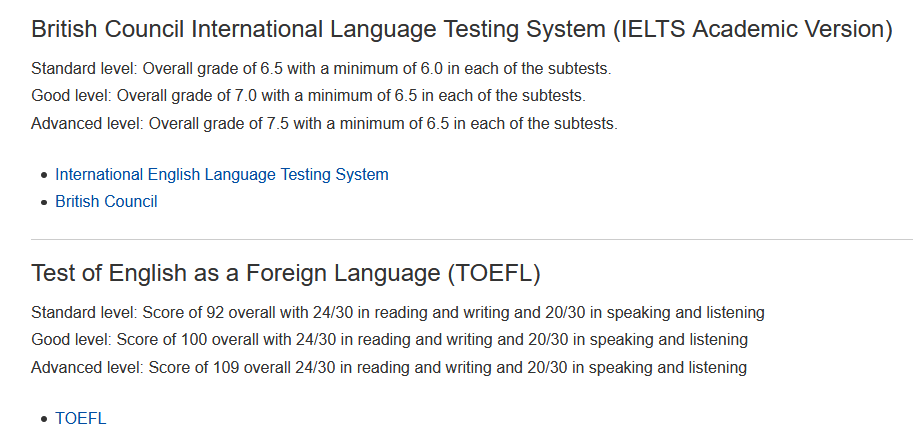Click the TOEFL Good level score 100 line
This screenshot has height=443, width=913.
(x=390, y=339)
